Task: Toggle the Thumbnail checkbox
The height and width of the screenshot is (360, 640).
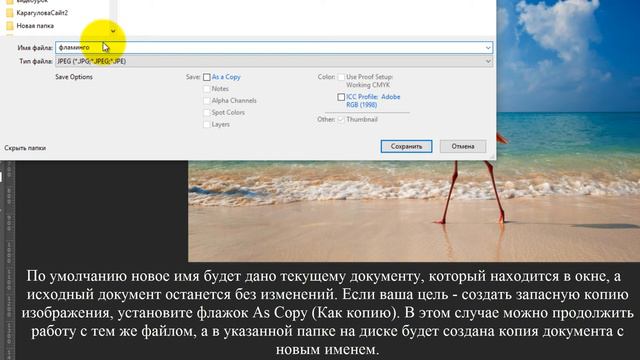Action: [x=341, y=120]
